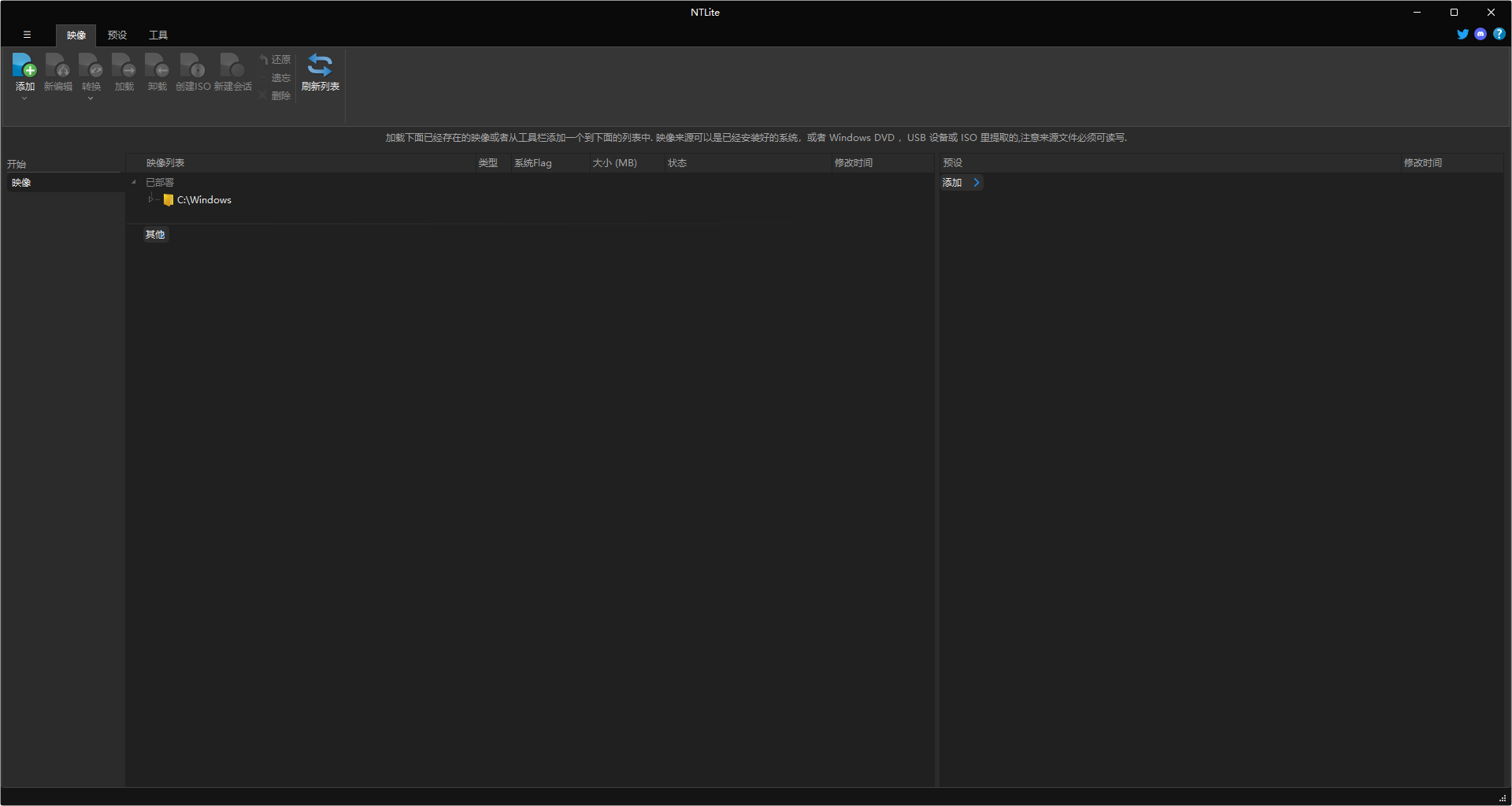The image size is (1512, 806).
Task: Click the 其他 group label
Action: pyautogui.click(x=155, y=234)
